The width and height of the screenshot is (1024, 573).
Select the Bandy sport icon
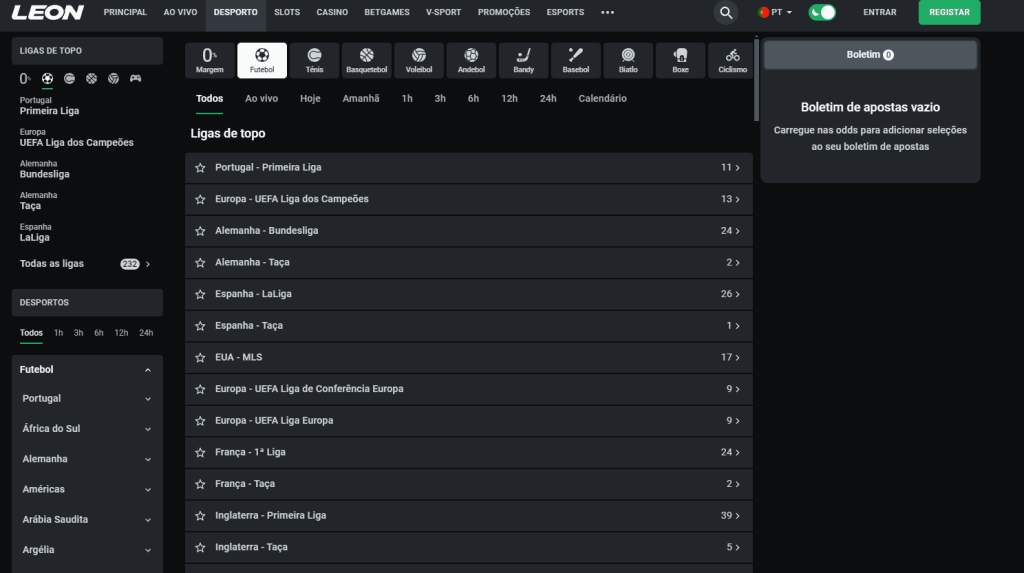tap(523, 60)
